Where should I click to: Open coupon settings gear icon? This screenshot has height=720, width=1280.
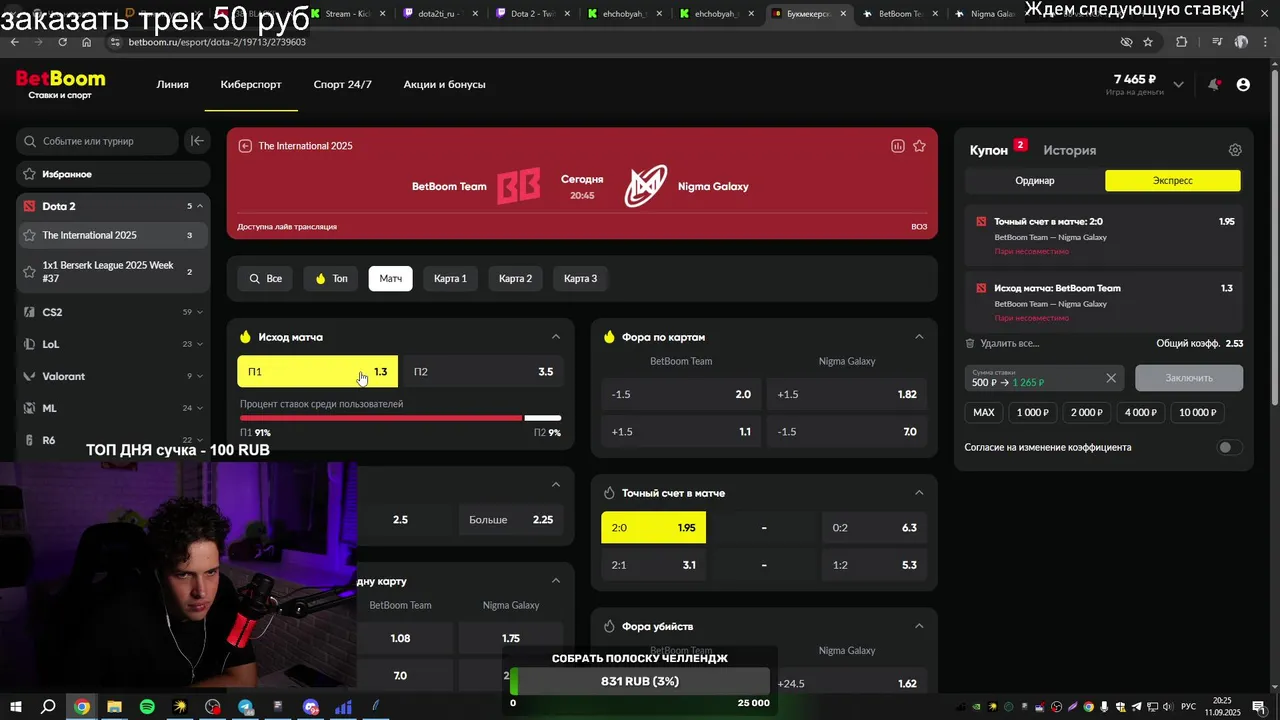click(x=1235, y=150)
